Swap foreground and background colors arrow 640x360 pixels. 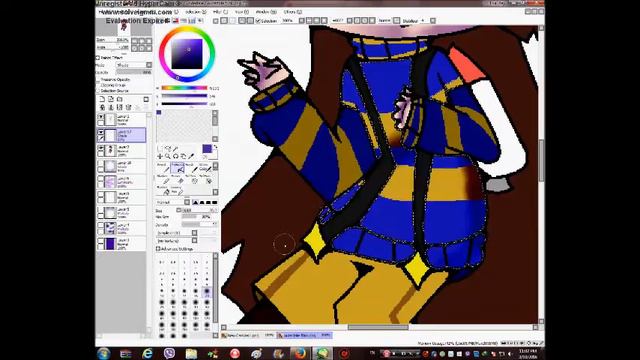pyautogui.click(x=215, y=147)
